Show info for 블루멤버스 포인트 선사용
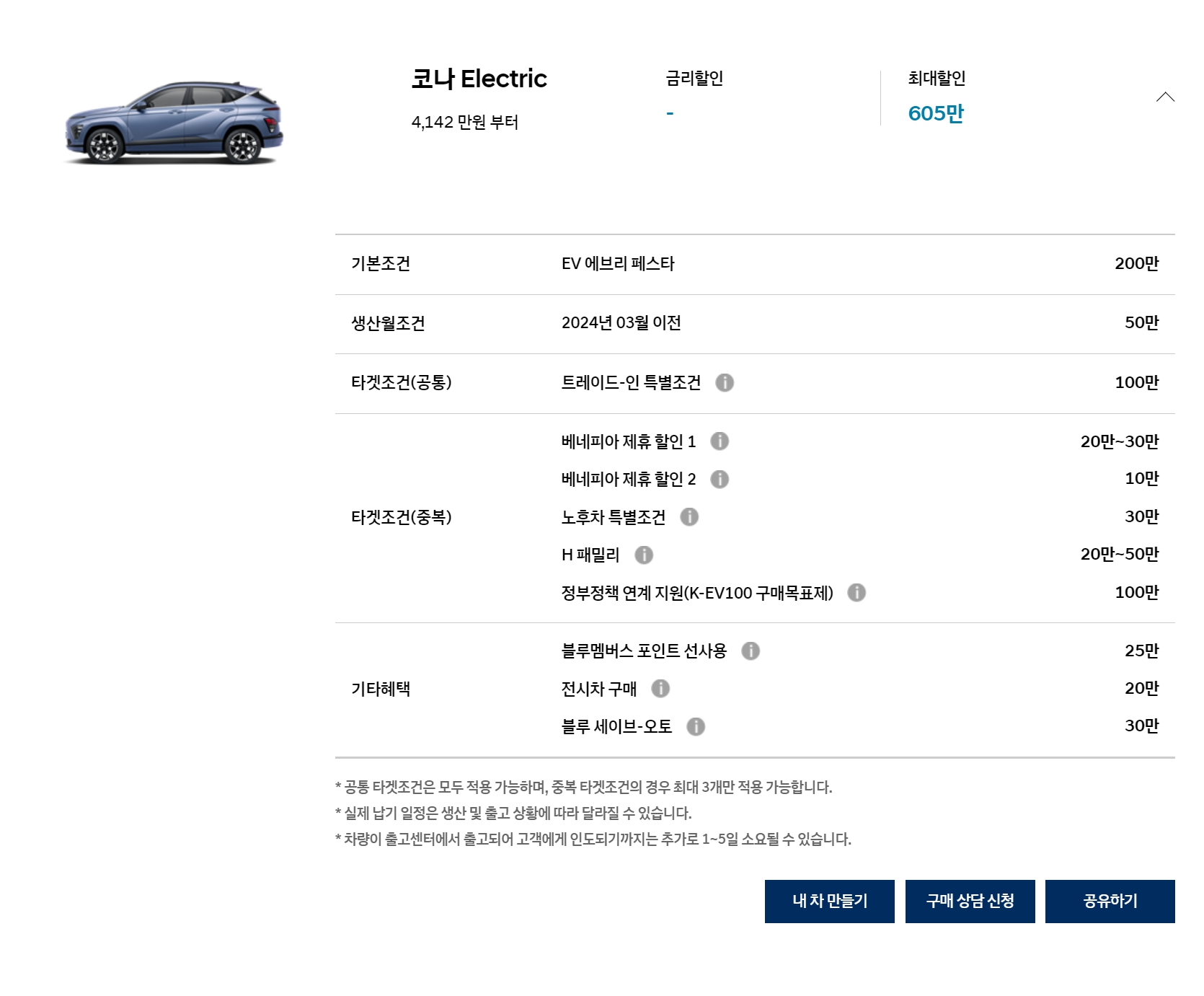Screen dimensions: 1204x996 (x=751, y=651)
